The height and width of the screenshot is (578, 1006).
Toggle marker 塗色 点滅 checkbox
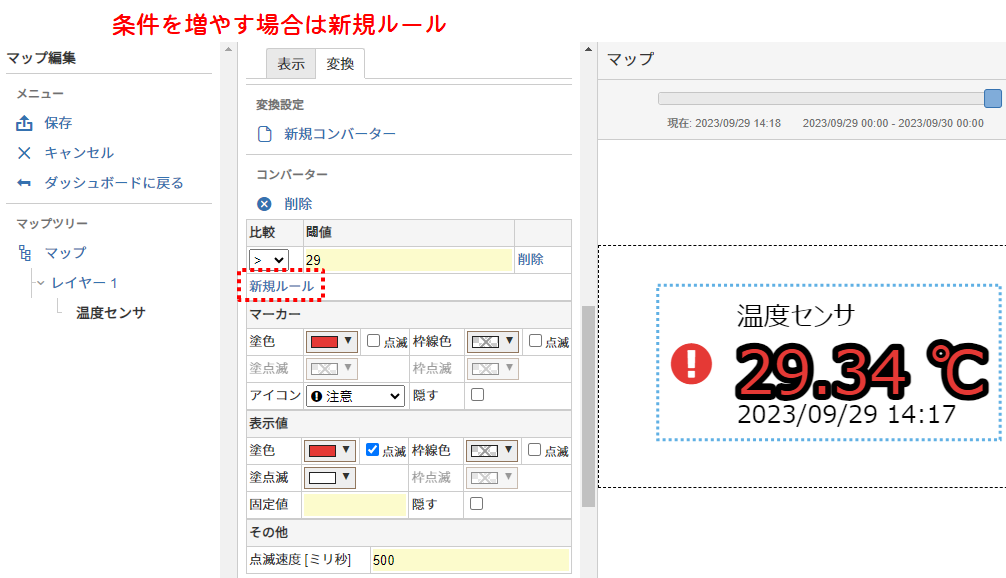[373, 341]
